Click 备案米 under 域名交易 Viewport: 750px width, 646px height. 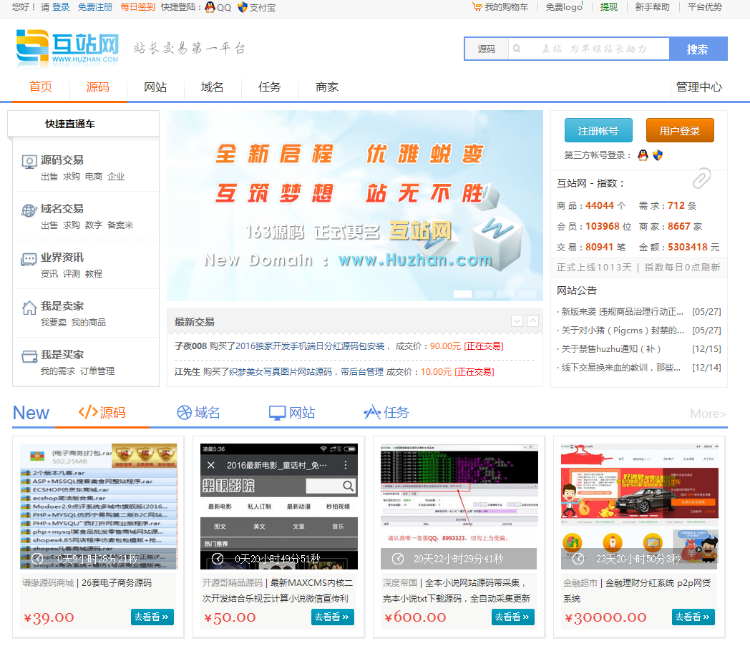click(120, 225)
